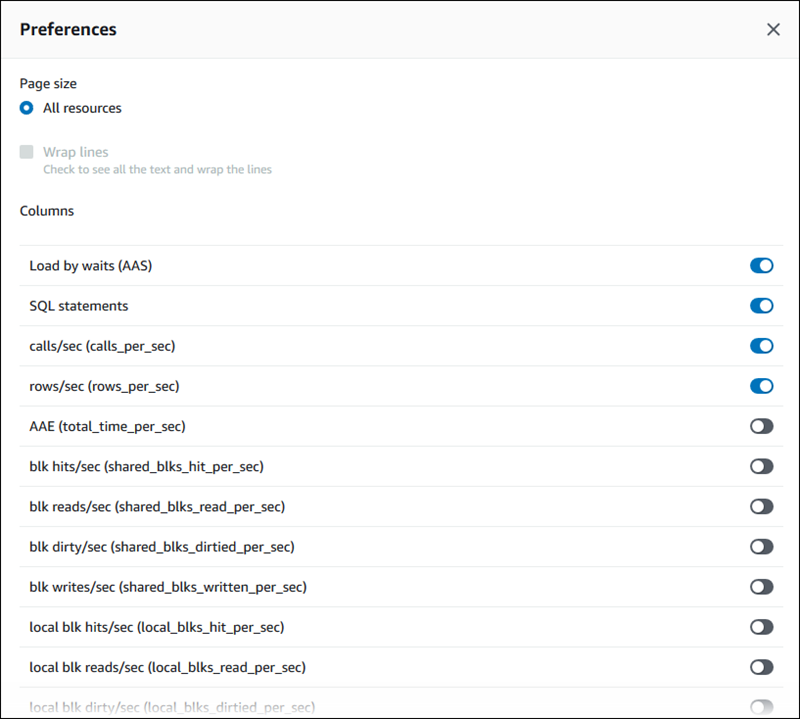Check the Wrap lines checkbox
Image resolution: width=800 pixels, height=719 pixels.
pos(25,151)
